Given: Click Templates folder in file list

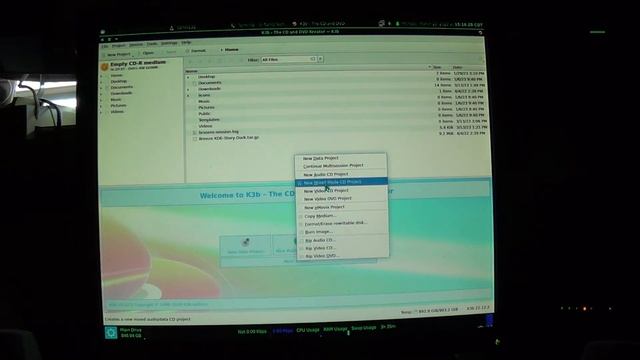Looking at the screenshot, I should pos(209,120).
